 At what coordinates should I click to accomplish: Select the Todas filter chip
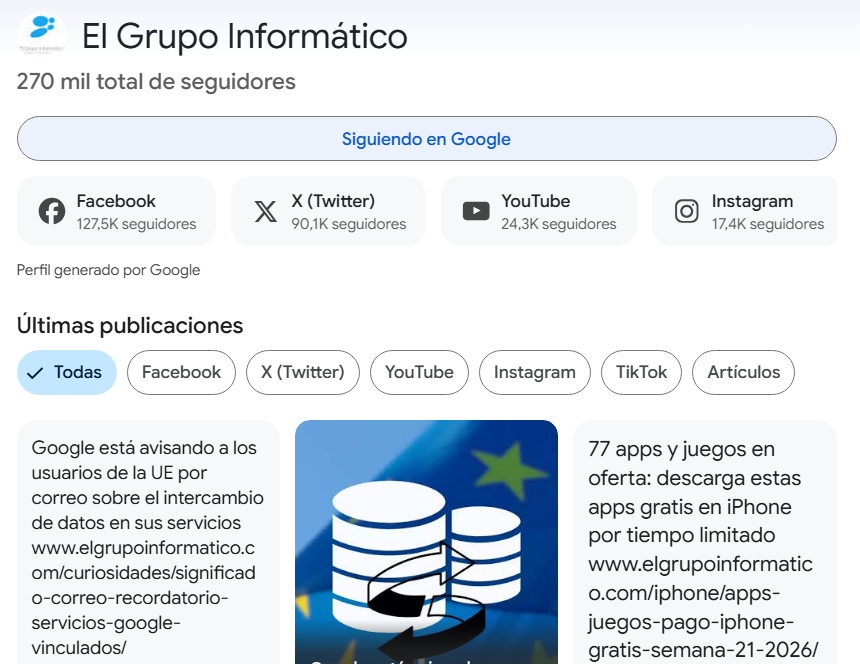coord(67,372)
